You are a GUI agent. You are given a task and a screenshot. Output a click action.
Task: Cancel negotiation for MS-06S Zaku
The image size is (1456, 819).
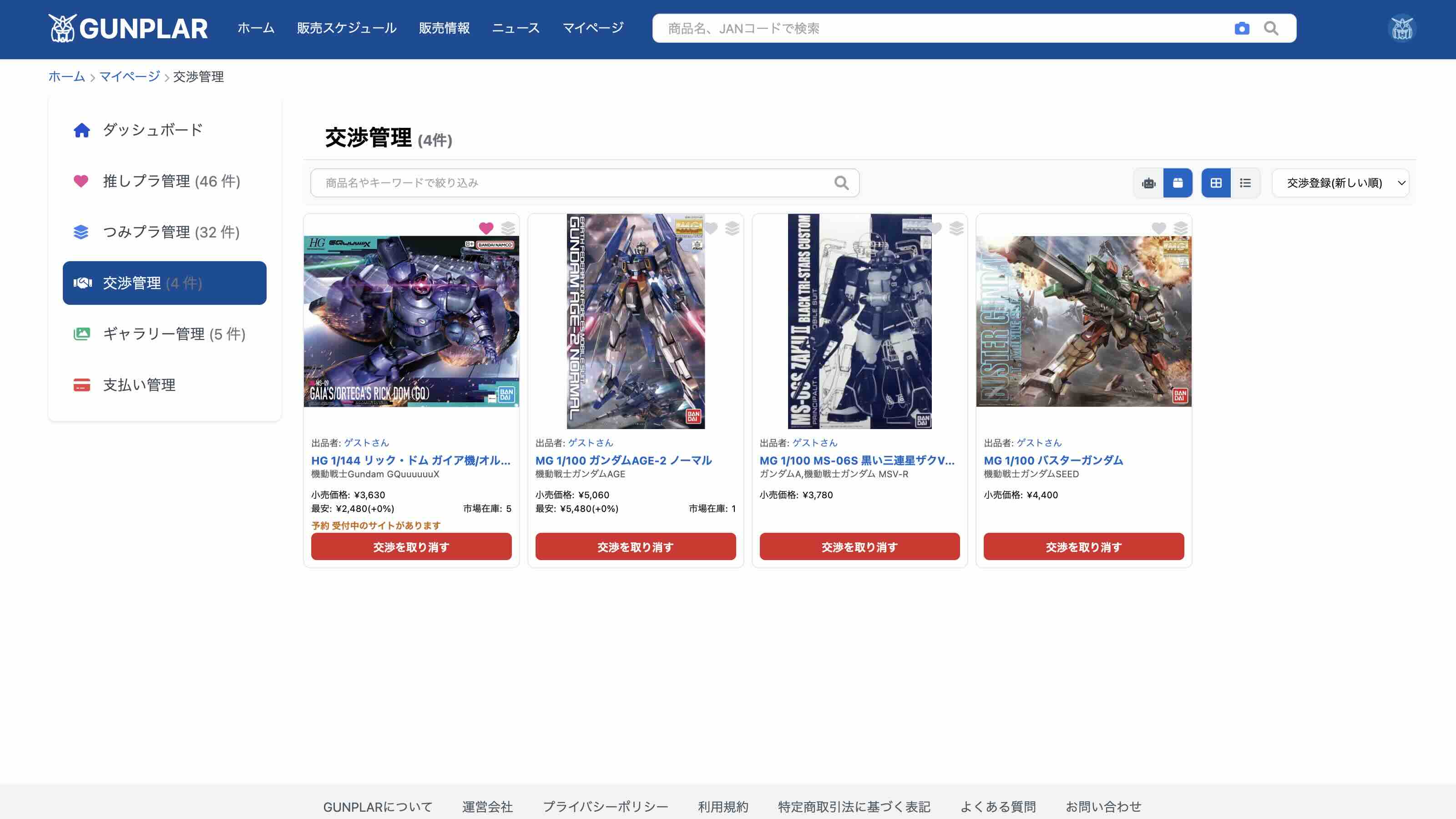[859, 546]
